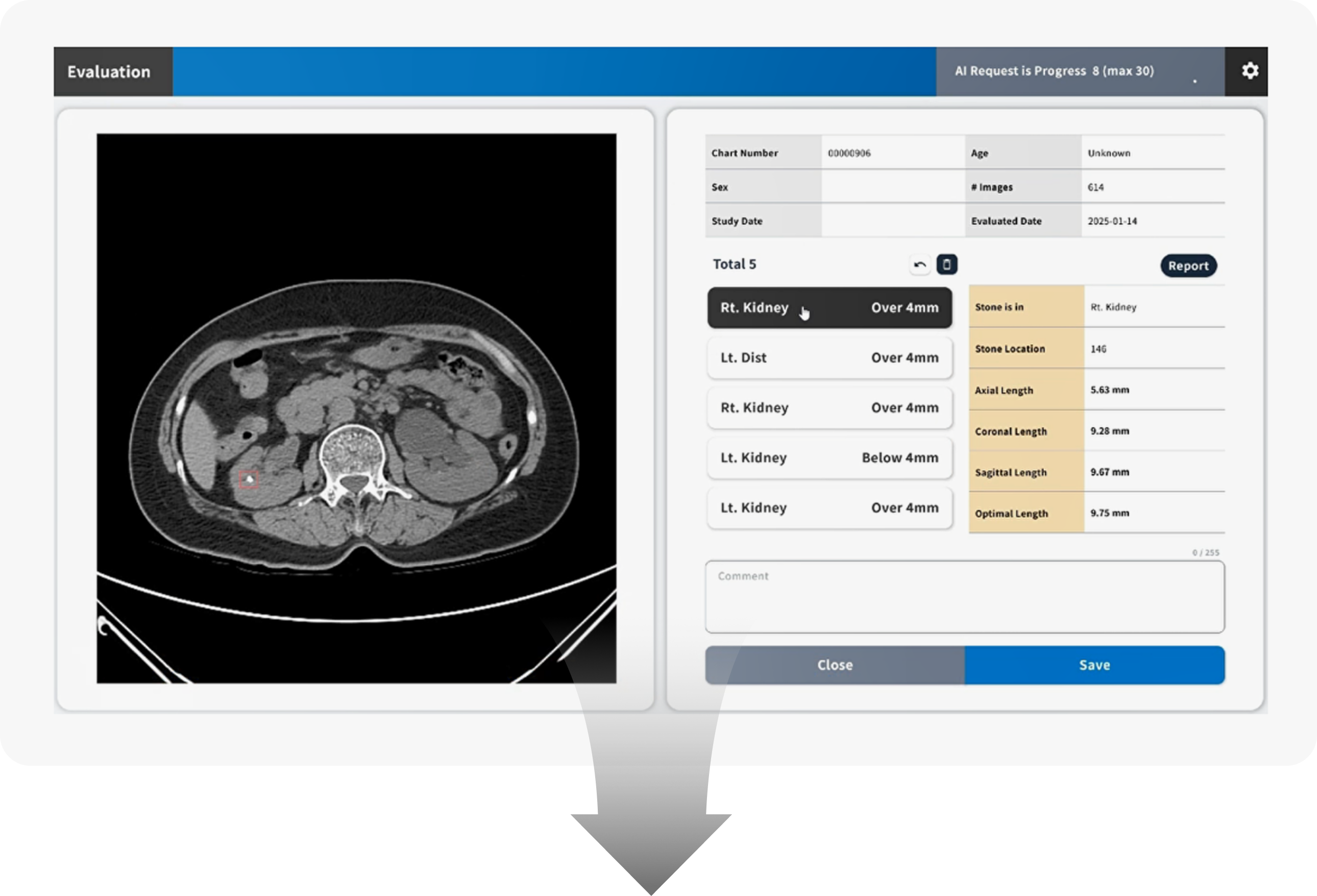This screenshot has width=1317, height=896.
Task: Open the Report
Action: tap(1188, 266)
